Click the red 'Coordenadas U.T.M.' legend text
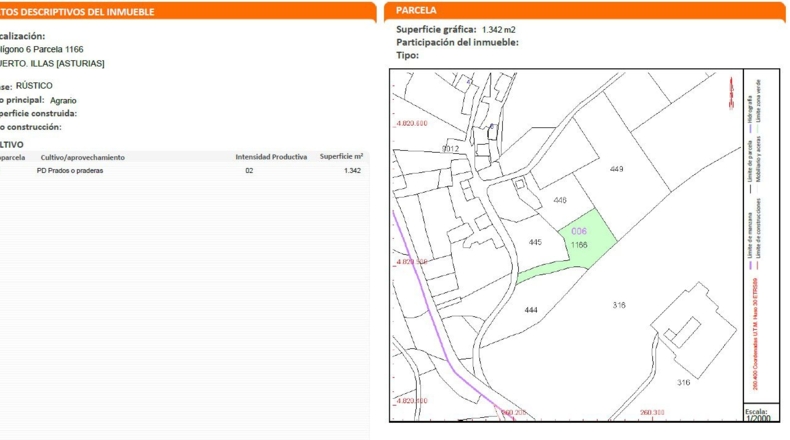The width and height of the screenshot is (790, 440). pyautogui.click(x=755, y=333)
